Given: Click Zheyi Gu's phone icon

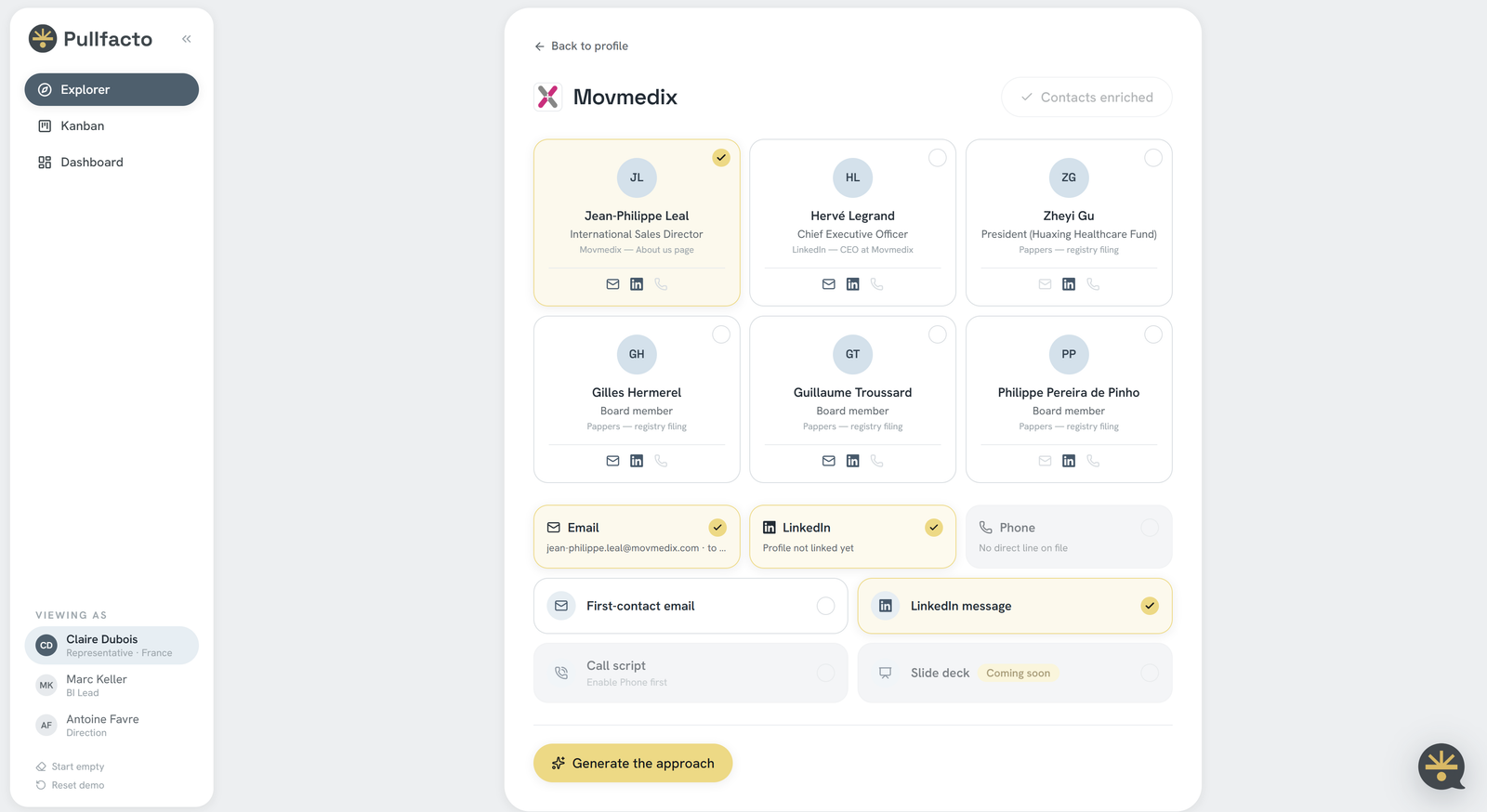Looking at the screenshot, I should point(1093,284).
